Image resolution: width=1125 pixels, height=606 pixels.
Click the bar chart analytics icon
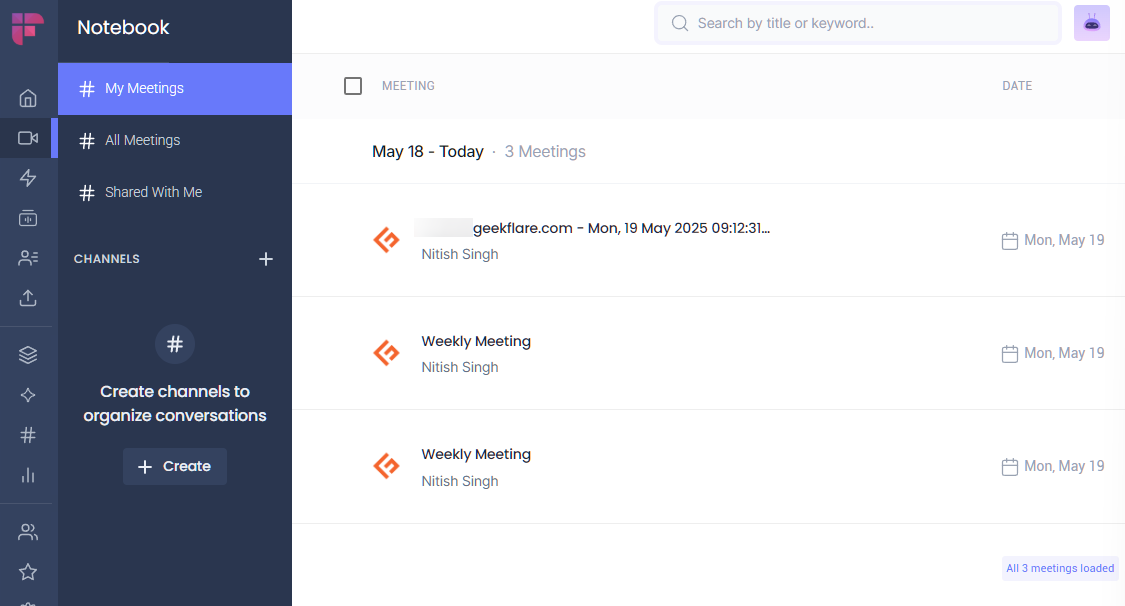click(28, 475)
